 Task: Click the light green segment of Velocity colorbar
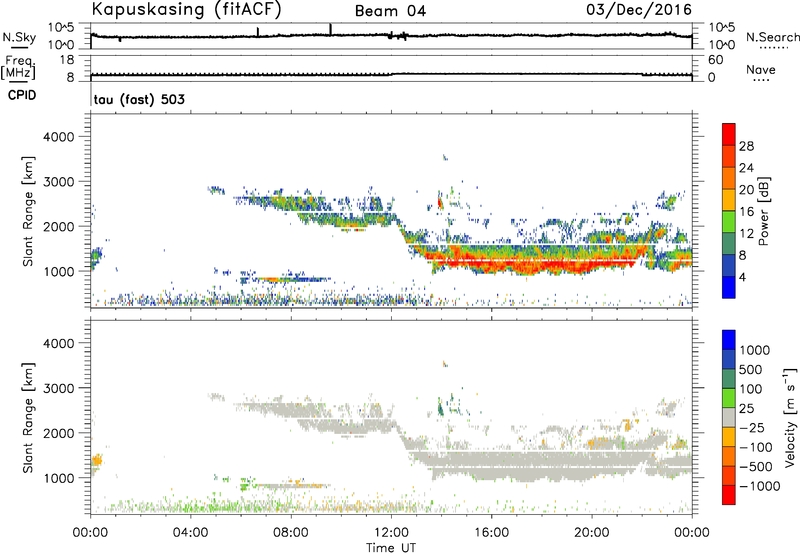pyautogui.click(x=729, y=398)
